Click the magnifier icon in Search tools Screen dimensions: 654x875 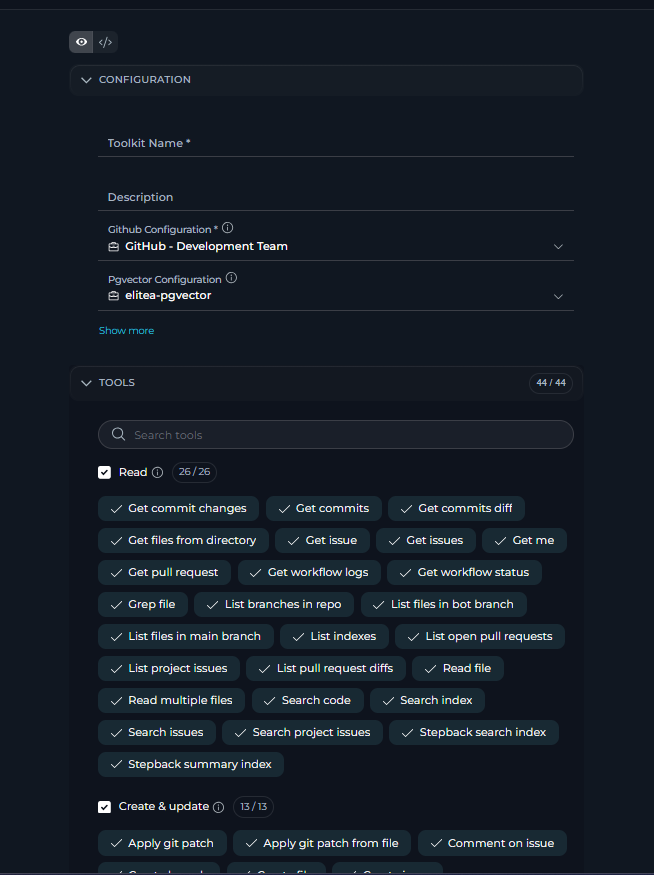tap(118, 434)
